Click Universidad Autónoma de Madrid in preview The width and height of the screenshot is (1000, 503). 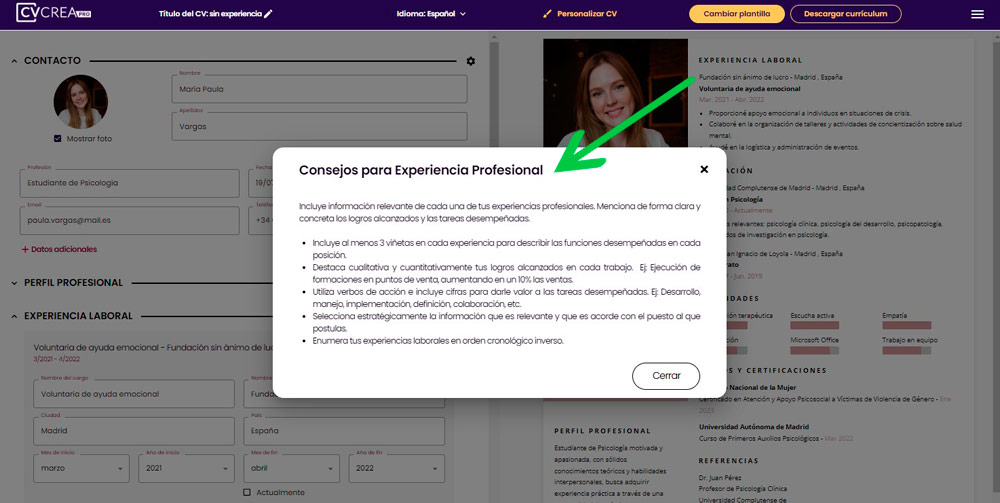tap(754, 426)
